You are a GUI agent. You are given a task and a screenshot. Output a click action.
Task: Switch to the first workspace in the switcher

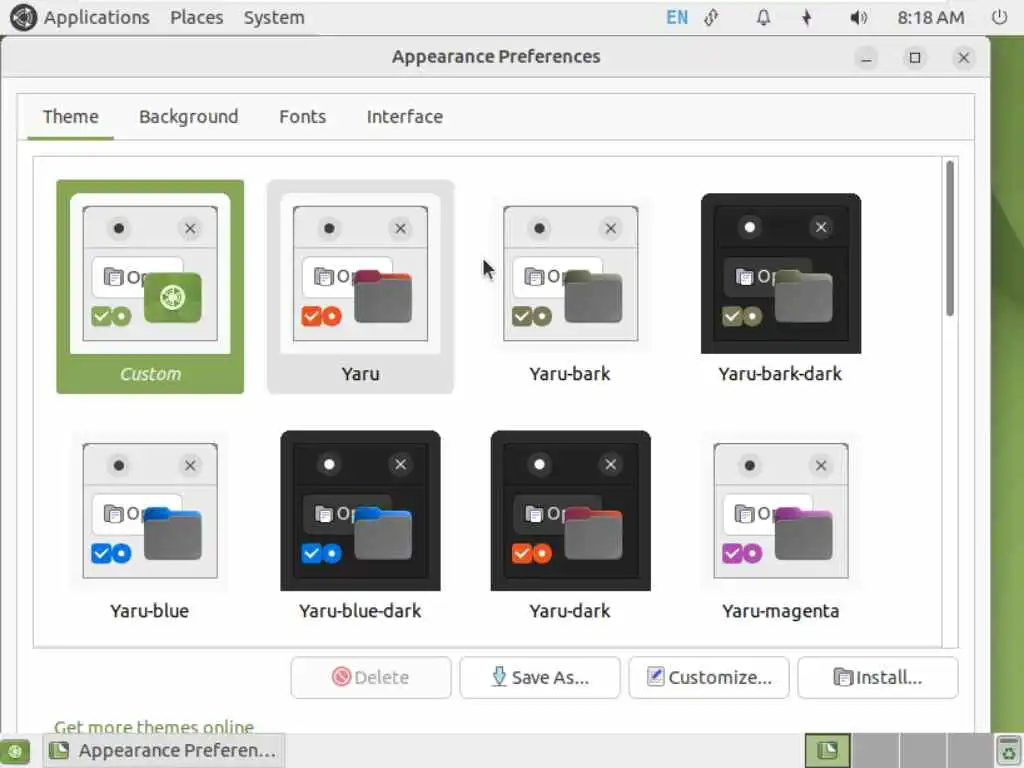click(827, 750)
